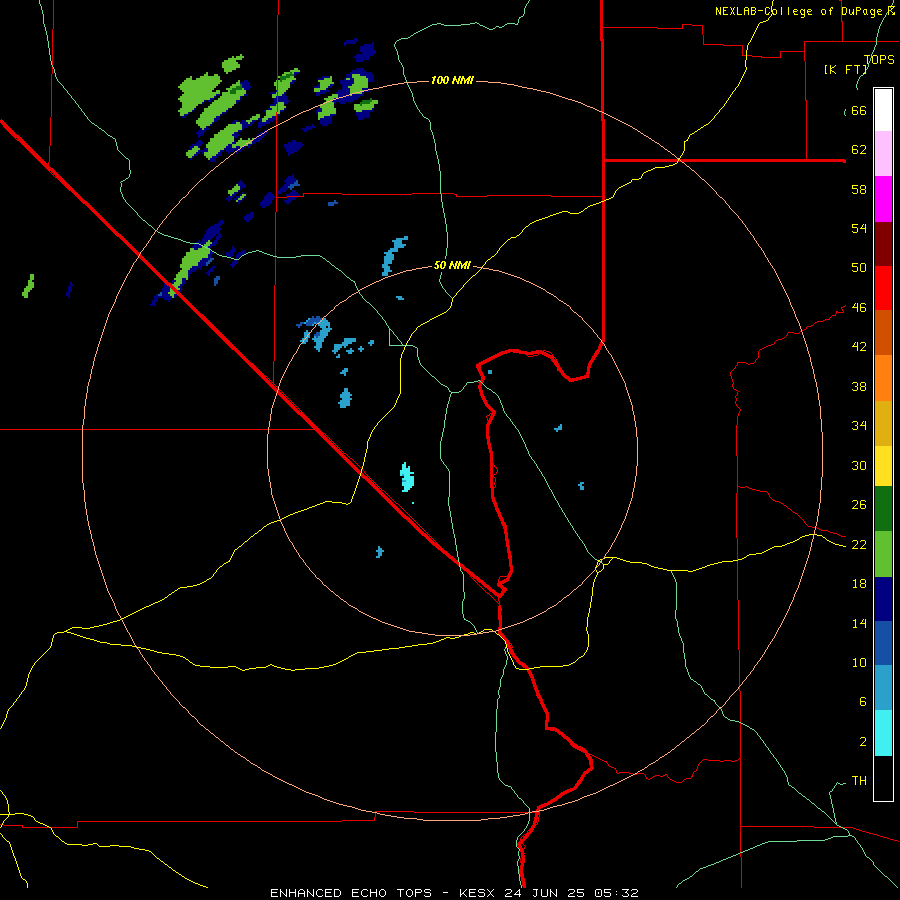Click the 'ENHANCED ECHO TOPS' product caption
The height and width of the screenshot is (900, 900).
click(351, 893)
